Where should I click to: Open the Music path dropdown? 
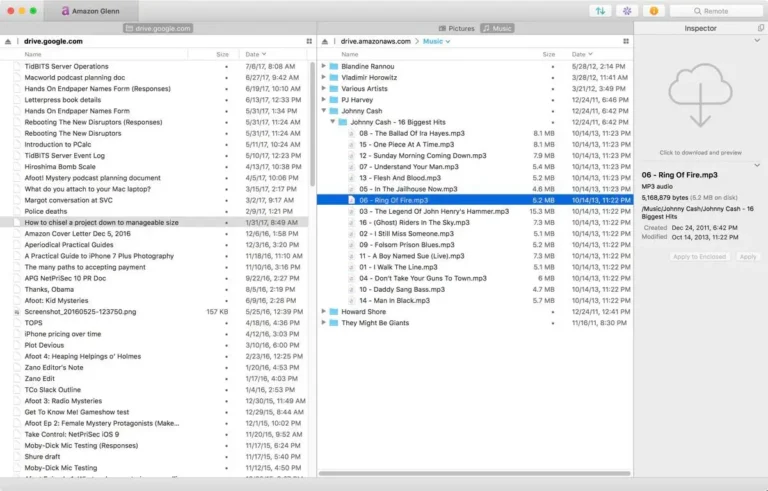(436, 42)
